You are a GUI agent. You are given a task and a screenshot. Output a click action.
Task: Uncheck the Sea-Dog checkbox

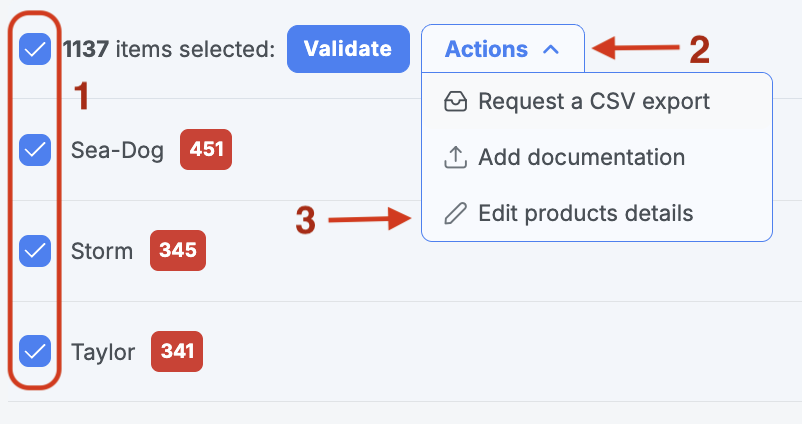(x=35, y=150)
